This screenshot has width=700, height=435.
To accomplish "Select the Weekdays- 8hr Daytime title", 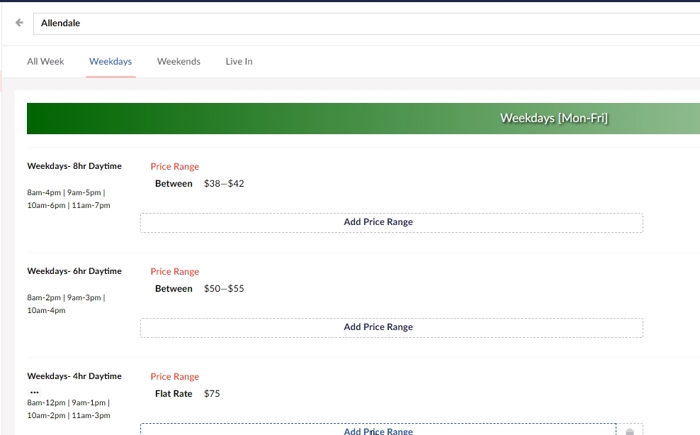I will pos(74,166).
